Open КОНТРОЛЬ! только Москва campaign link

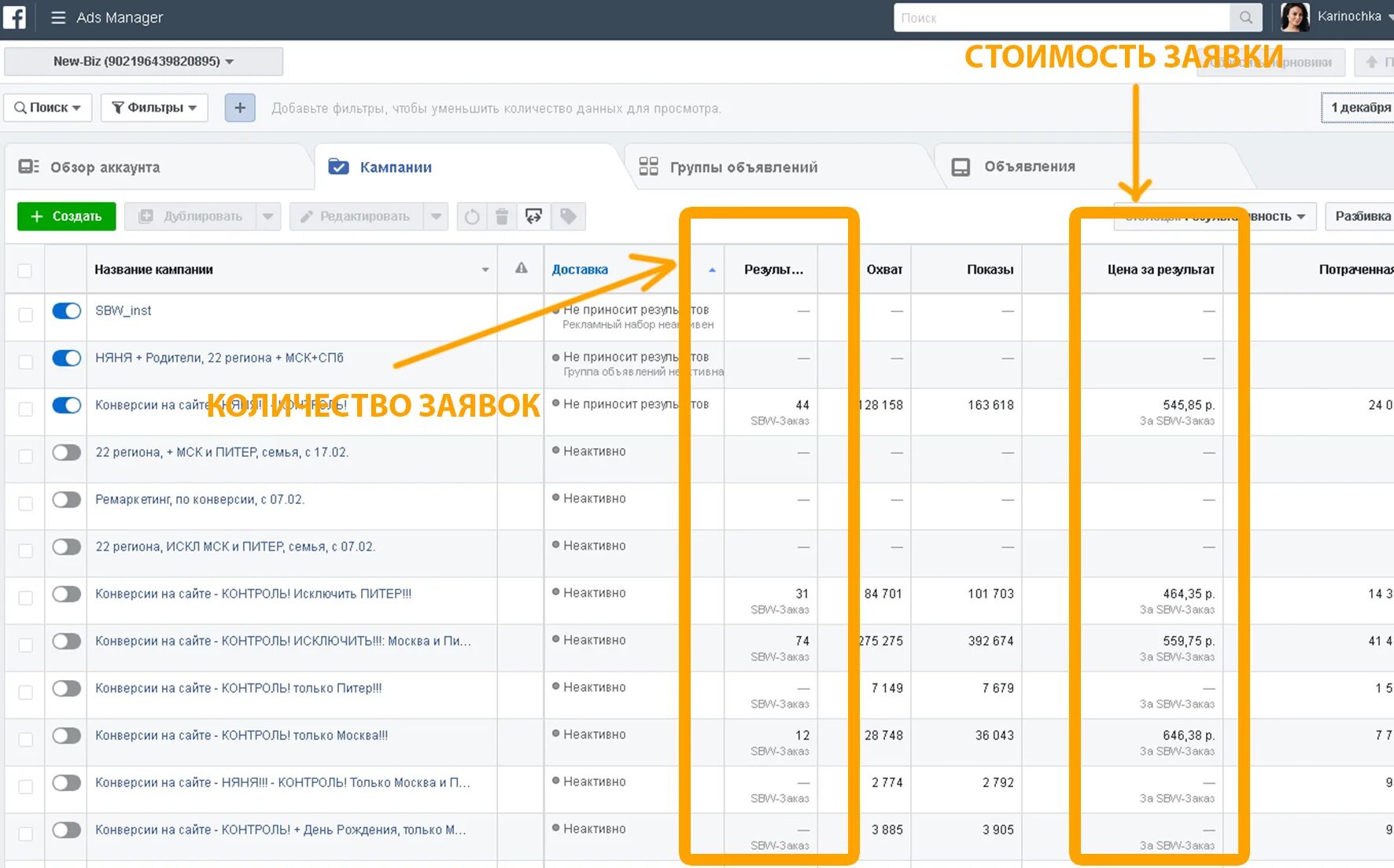[x=242, y=735]
